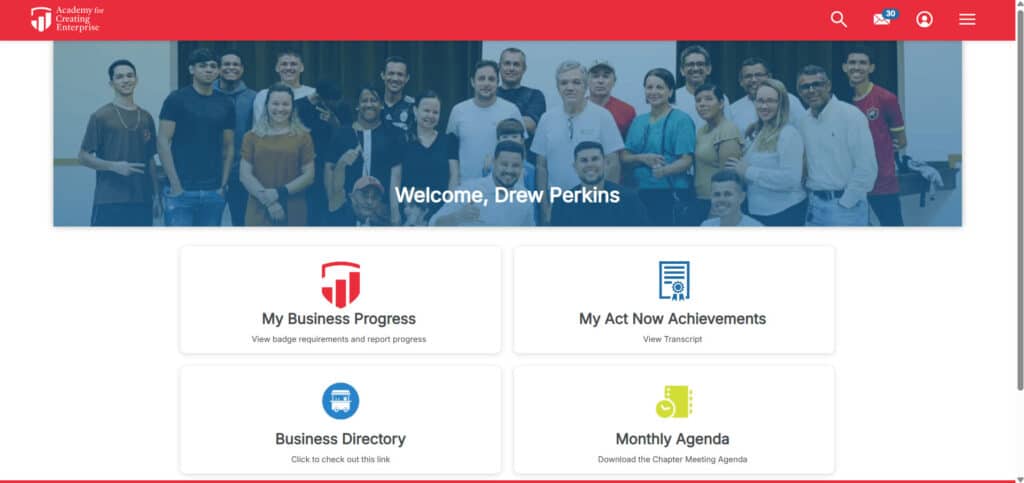Screen dimensions: 1024x483
Task: Click the blue market stall Directory icon
Action: pyautogui.click(x=340, y=401)
